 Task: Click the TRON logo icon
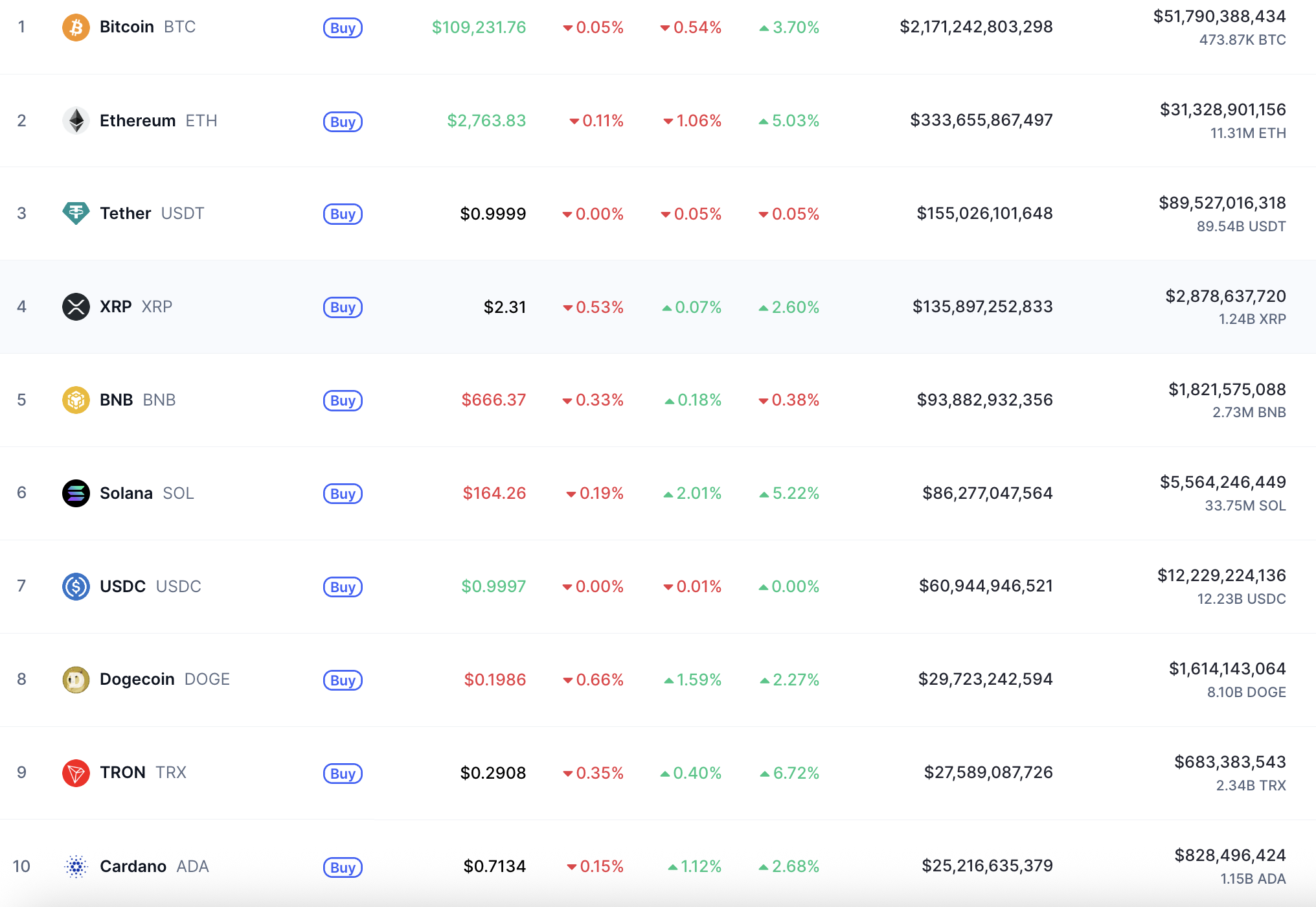[x=76, y=773]
